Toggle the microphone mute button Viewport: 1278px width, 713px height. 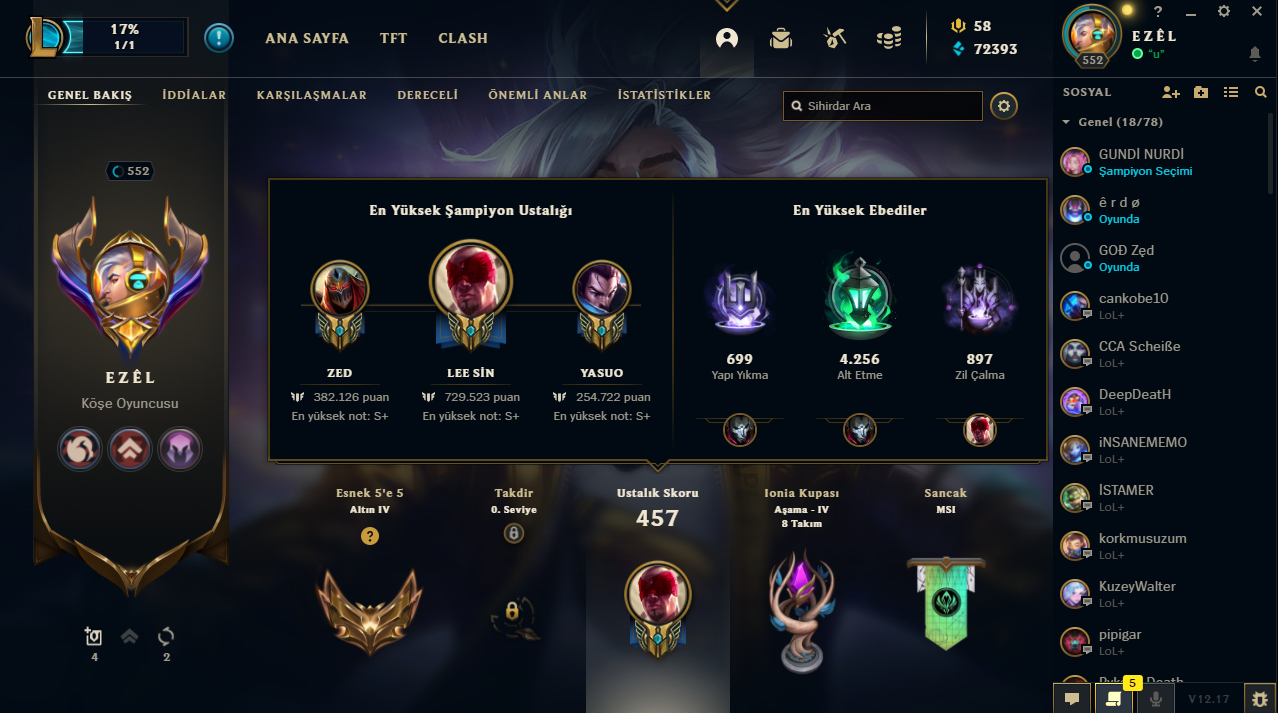point(1157,699)
